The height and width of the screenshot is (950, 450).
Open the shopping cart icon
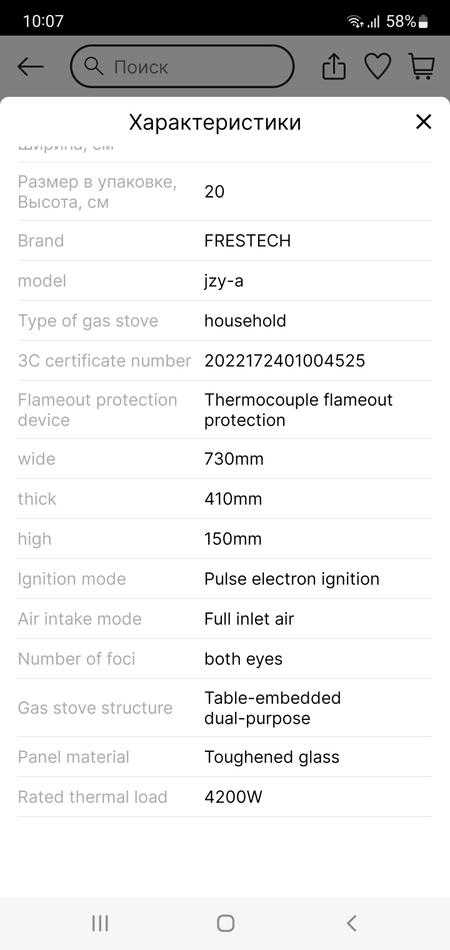pos(422,67)
